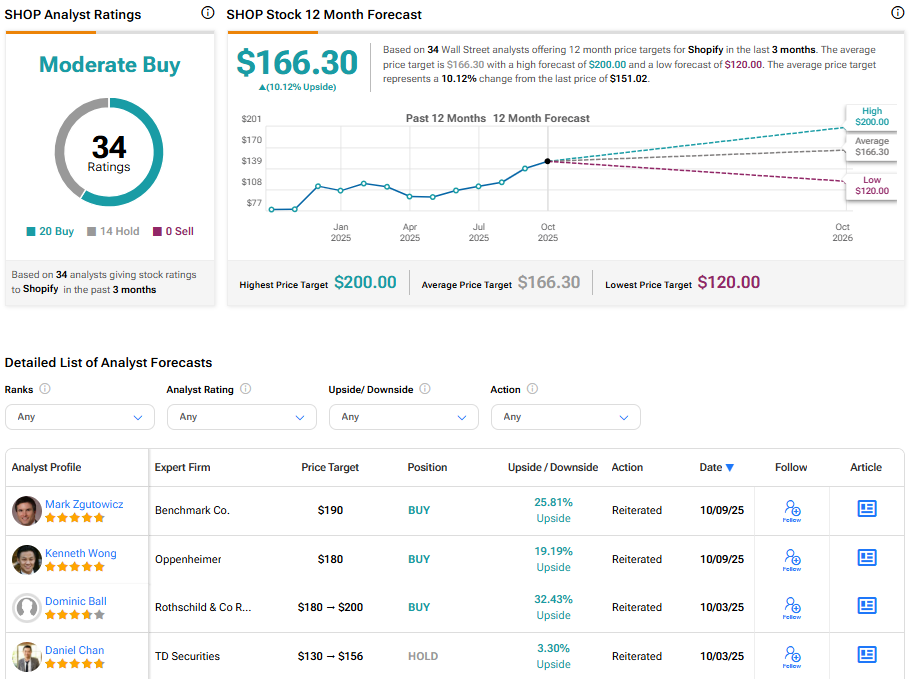Follow analyst Dominic Ball
Screen dimensions: 909x679
coord(792,607)
